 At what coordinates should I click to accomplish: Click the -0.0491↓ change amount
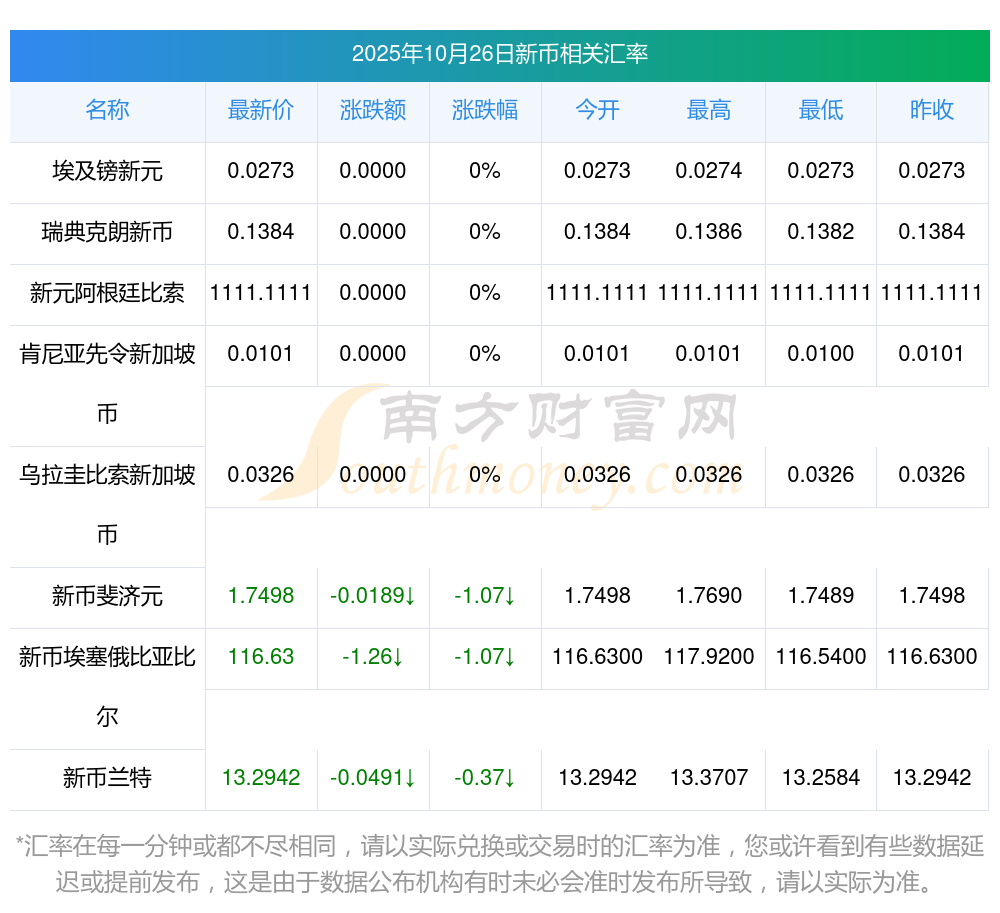click(x=373, y=779)
